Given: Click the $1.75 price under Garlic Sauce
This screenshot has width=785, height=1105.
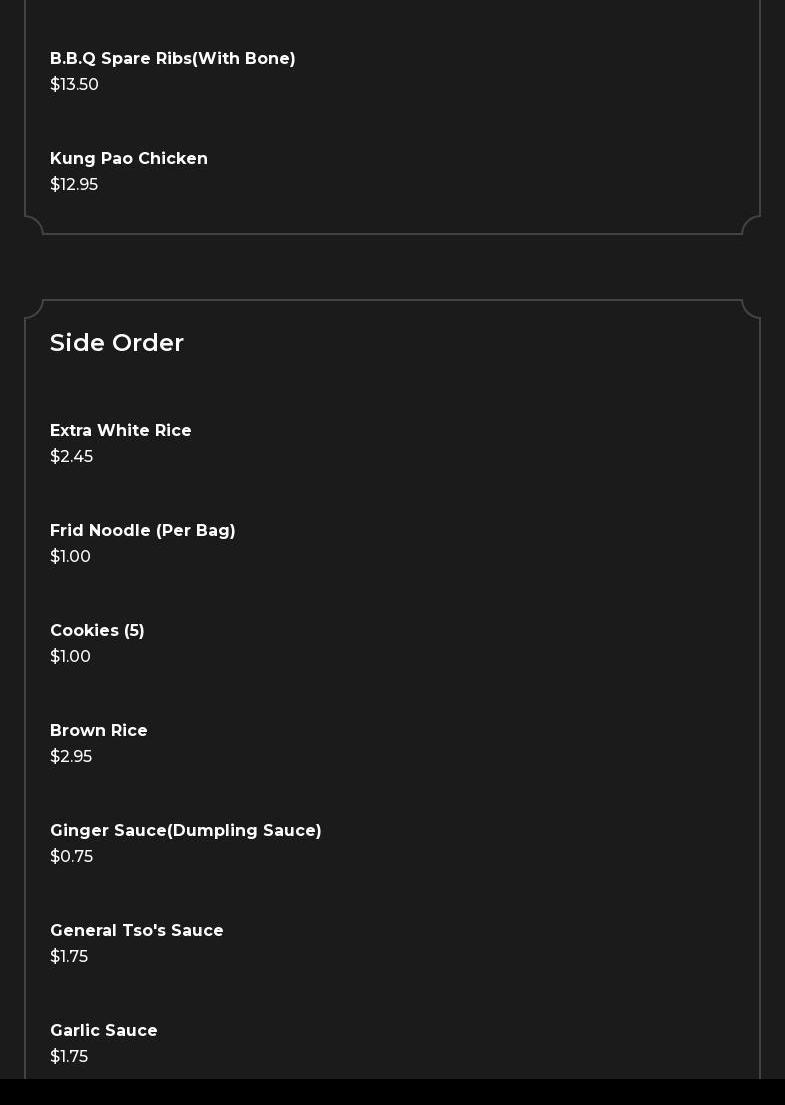Looking at the screenshot, I should point(69,1057).
